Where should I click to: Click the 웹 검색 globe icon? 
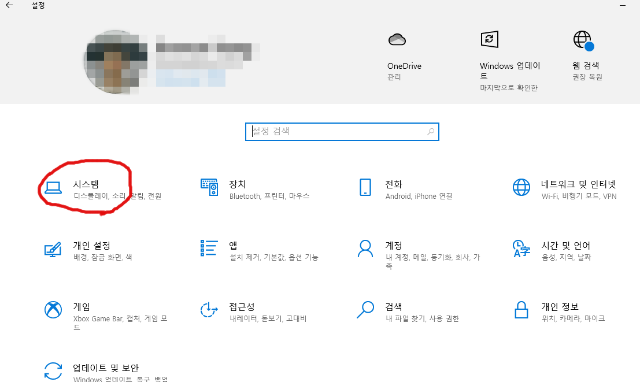click(583, 40)
